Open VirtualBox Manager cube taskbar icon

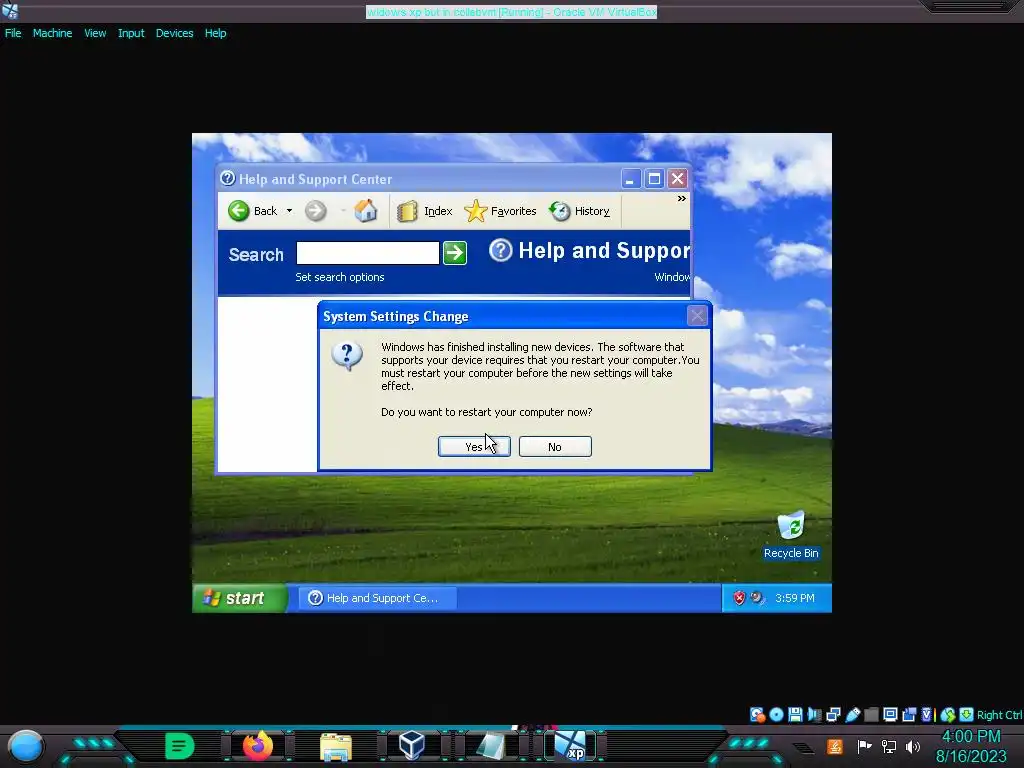[x=412, y=745]
